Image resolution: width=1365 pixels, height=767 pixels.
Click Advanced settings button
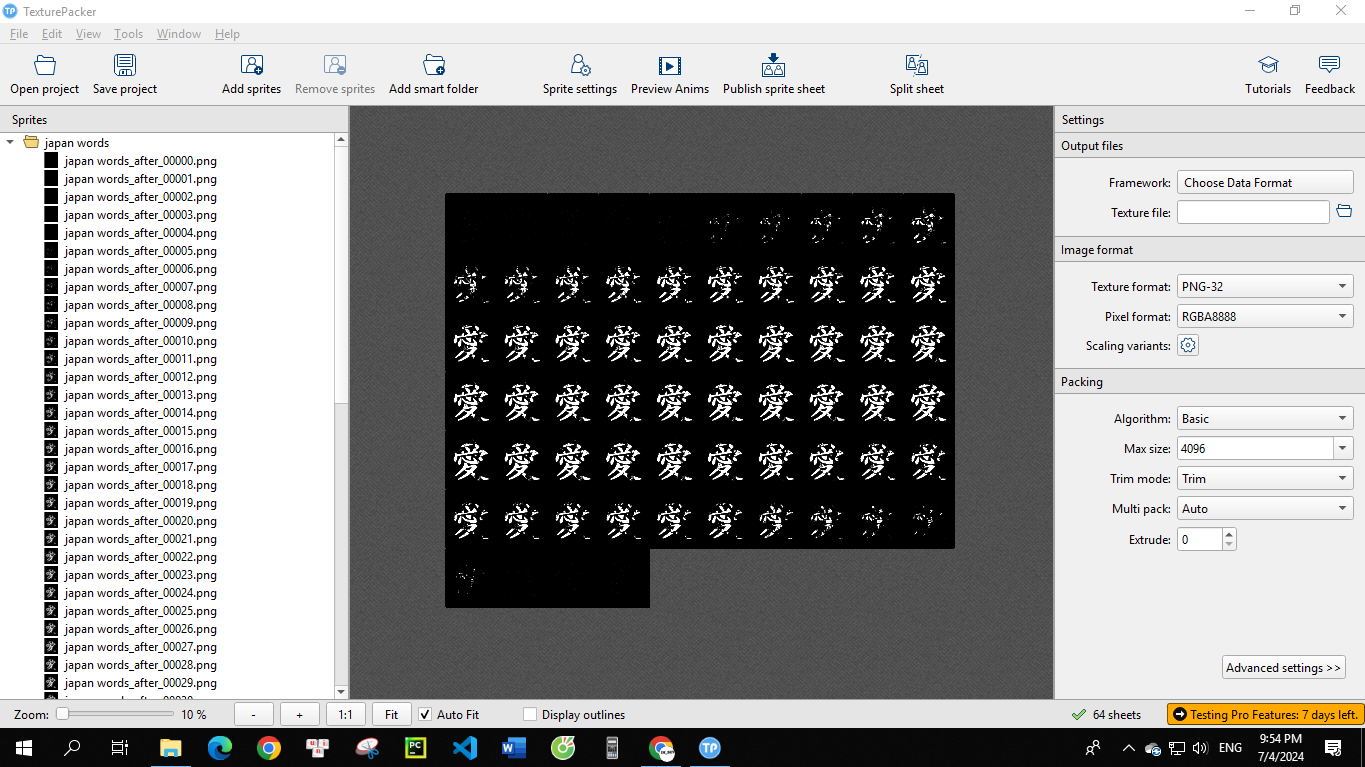1283,666
